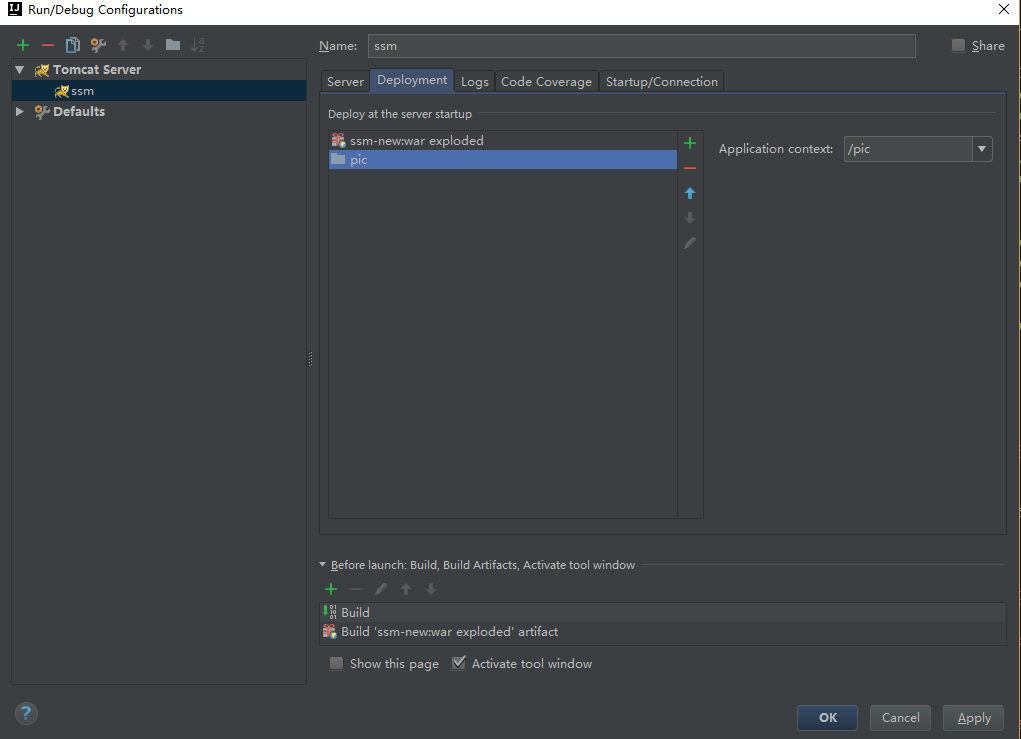1021x739 pixels.
Task: Click the create folder icon in toolbar
Action: tap(173, 45)
